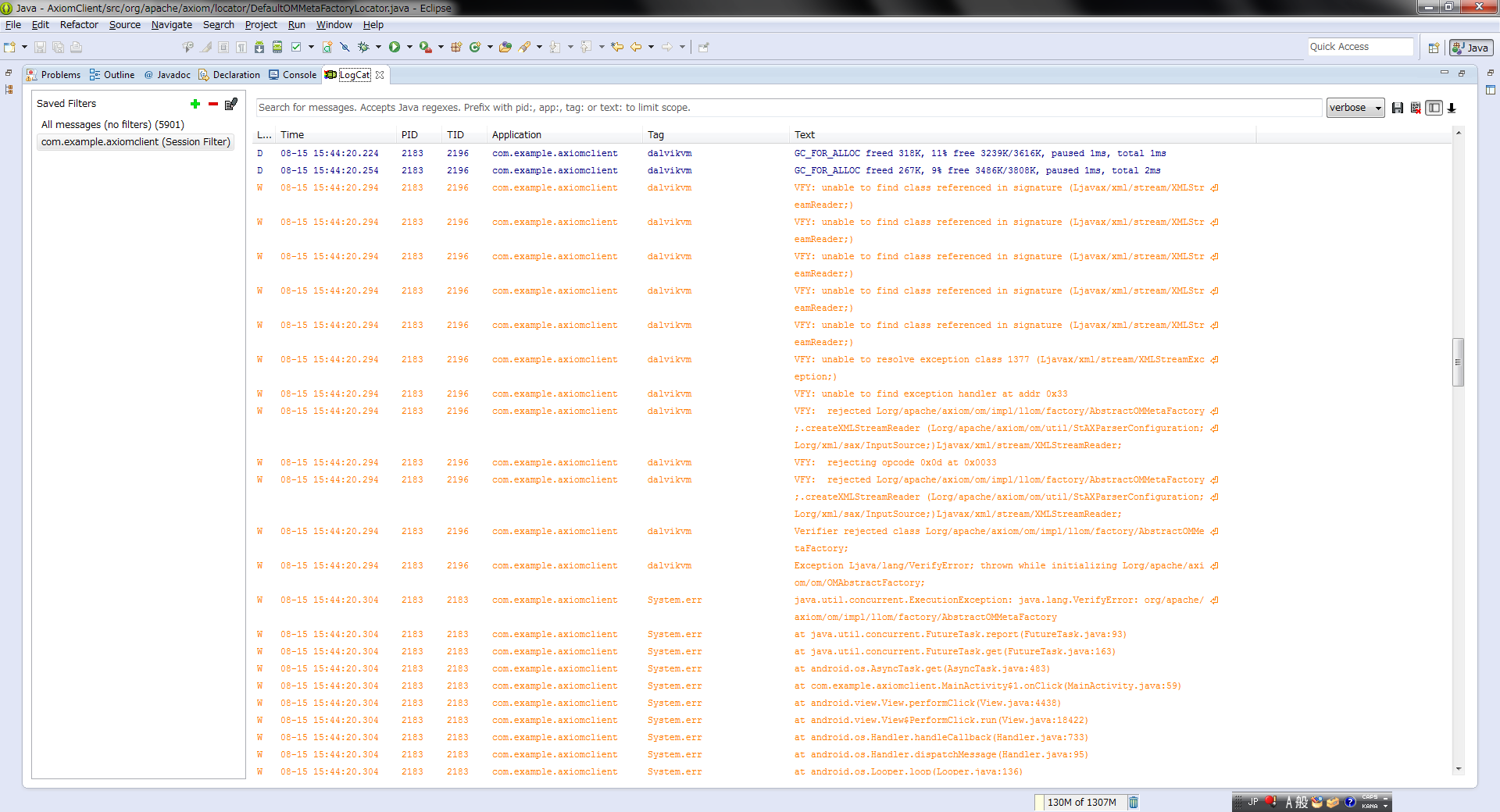
Task: Expand the New wizard dropdown arrow
Action: tap(24, 47)
